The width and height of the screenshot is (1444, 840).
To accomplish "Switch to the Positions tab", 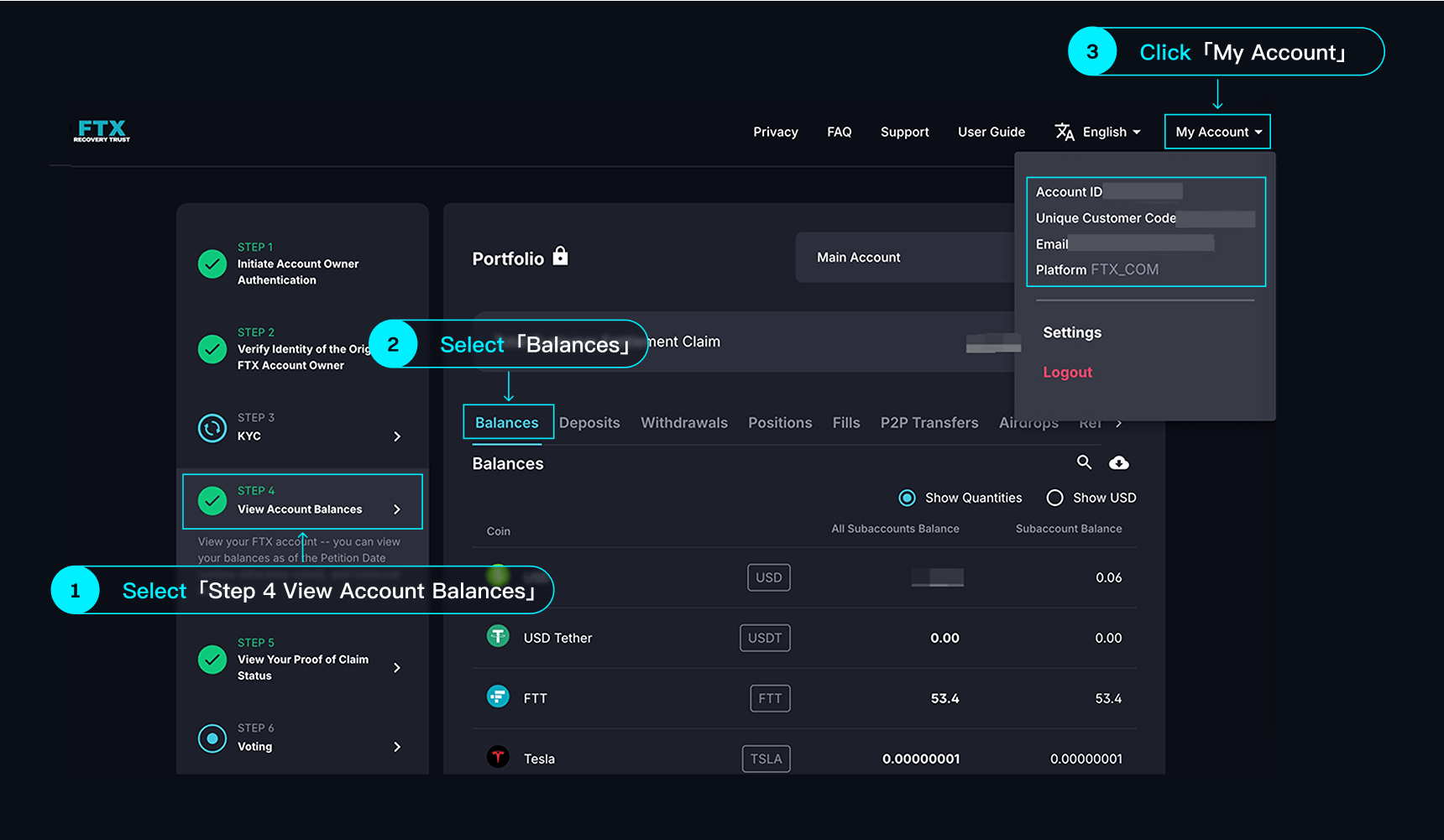I will point(780,423).
